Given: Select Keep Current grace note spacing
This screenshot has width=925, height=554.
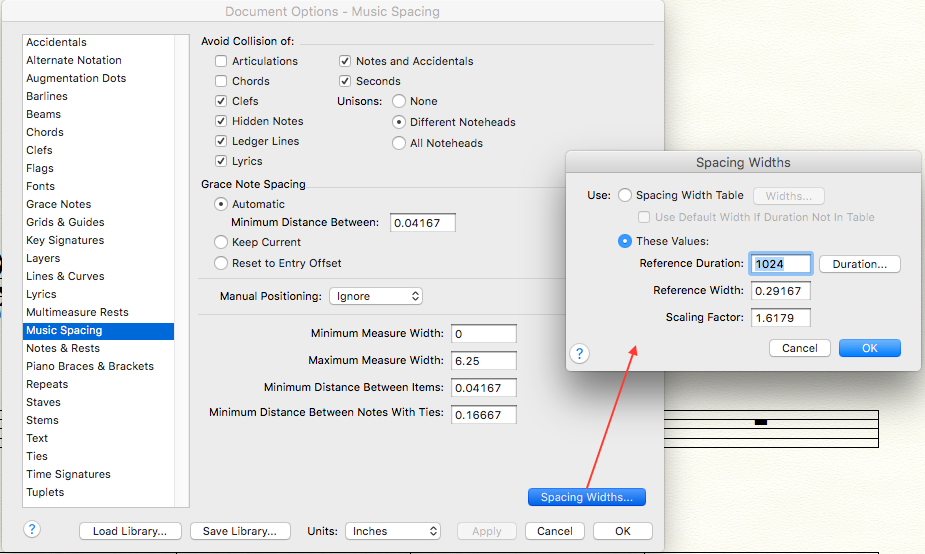Looking at the screenshot, I should [x=222, y=242].
